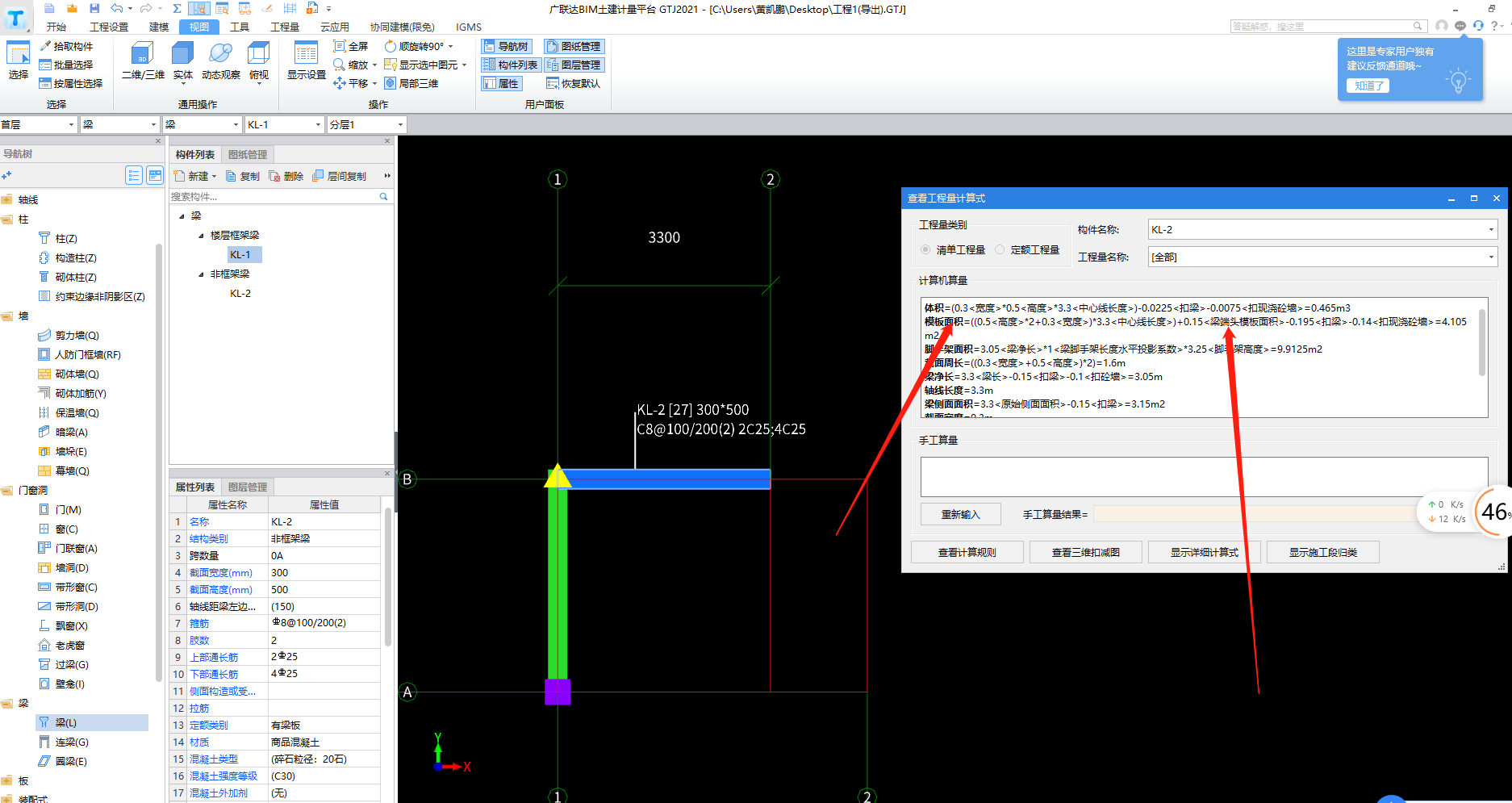The height and width of the screenshot is (803, 1512).
Task: Open the 工程设置 ribbon tab
Action: tap(109, 27)
